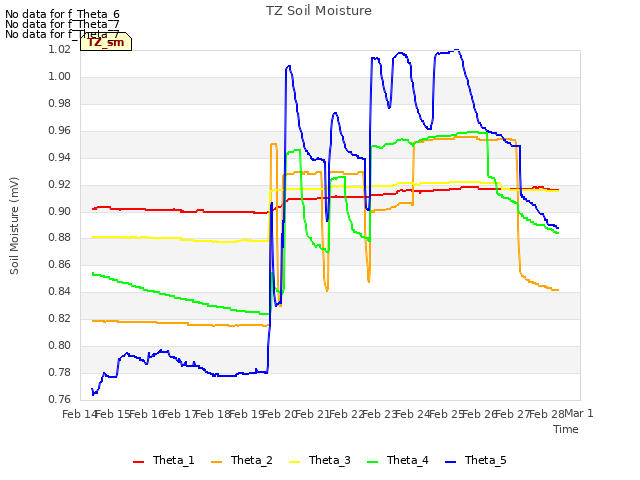The height and width of the screenshot is (480, 640).
Task: Click the Feb 17 x-axis tick label
Action: coord(180,414)
